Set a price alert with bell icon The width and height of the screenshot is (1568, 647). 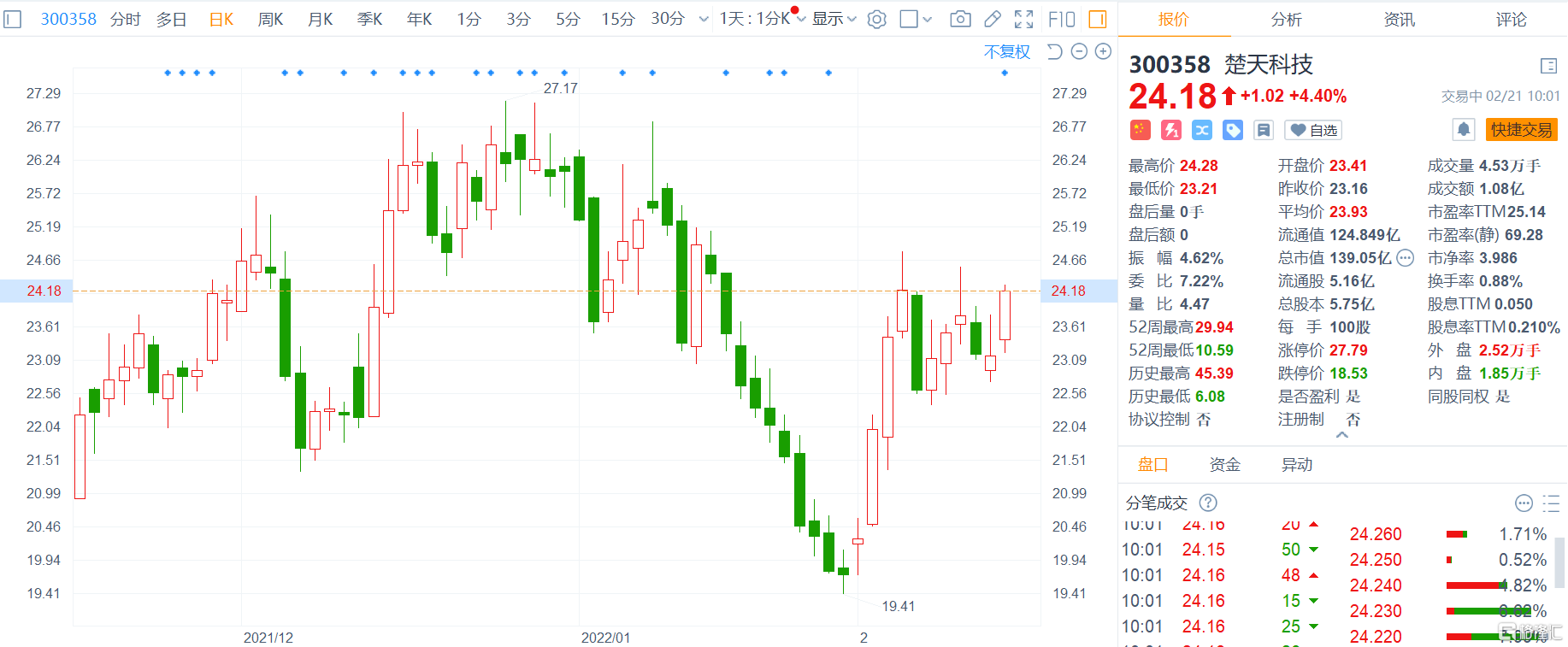point(1463,130)
